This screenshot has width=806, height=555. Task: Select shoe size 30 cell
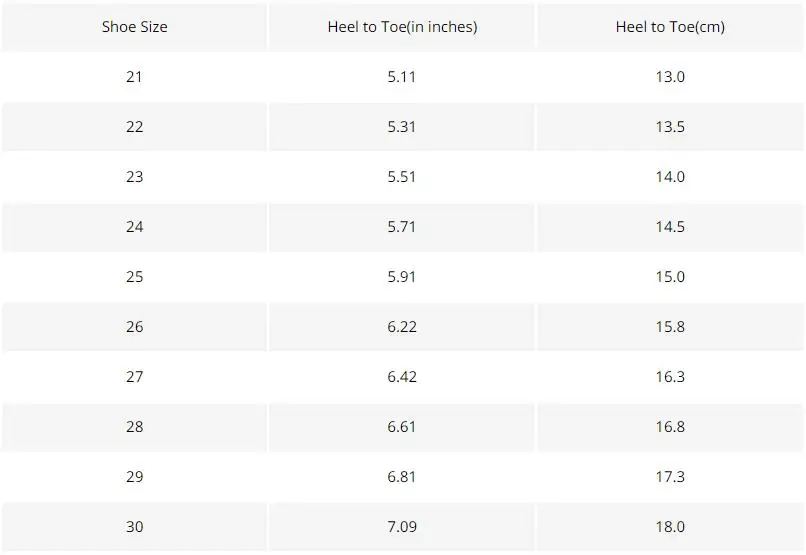coord(134,527)
